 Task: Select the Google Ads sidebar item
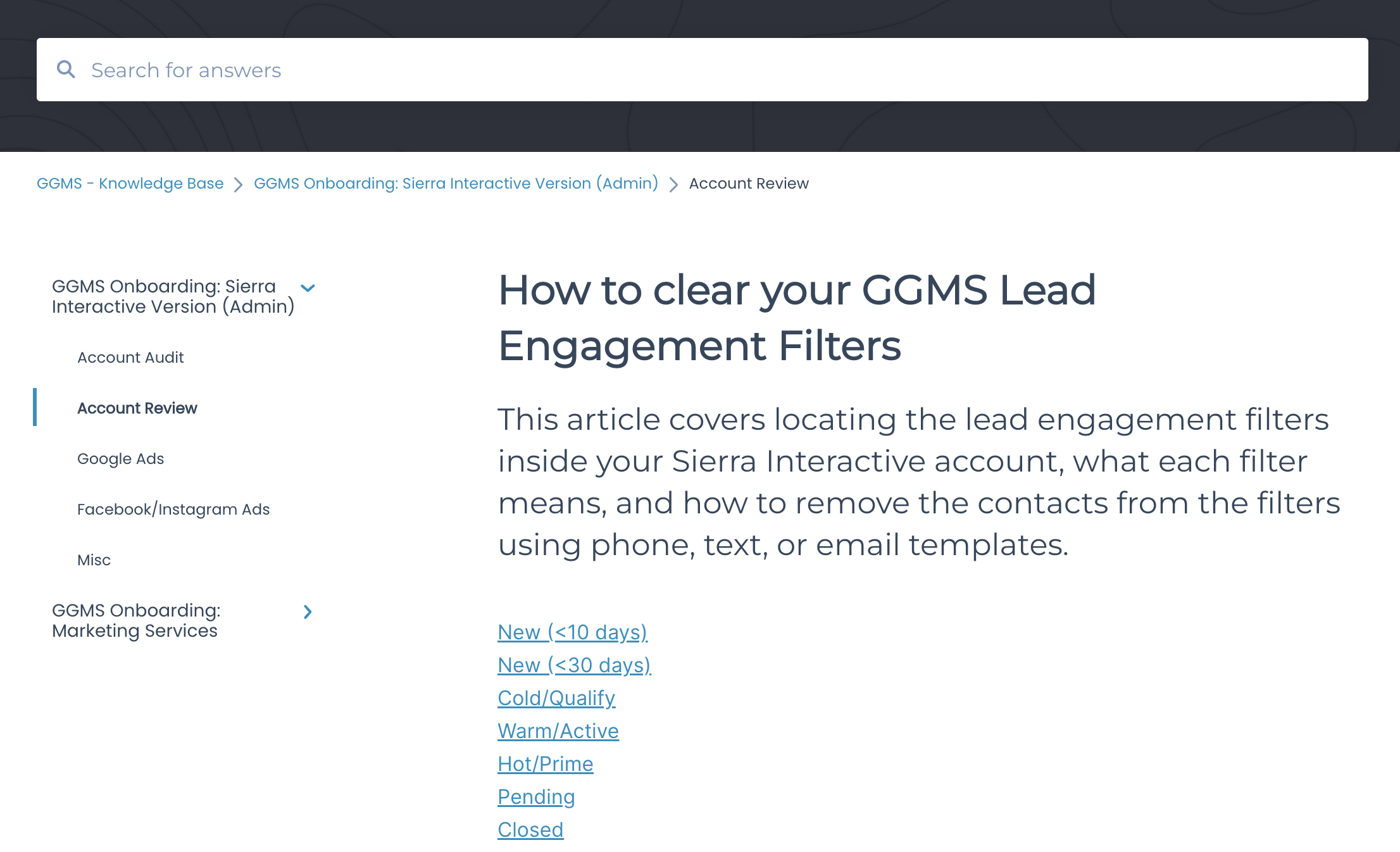click(x=121, y=458)
